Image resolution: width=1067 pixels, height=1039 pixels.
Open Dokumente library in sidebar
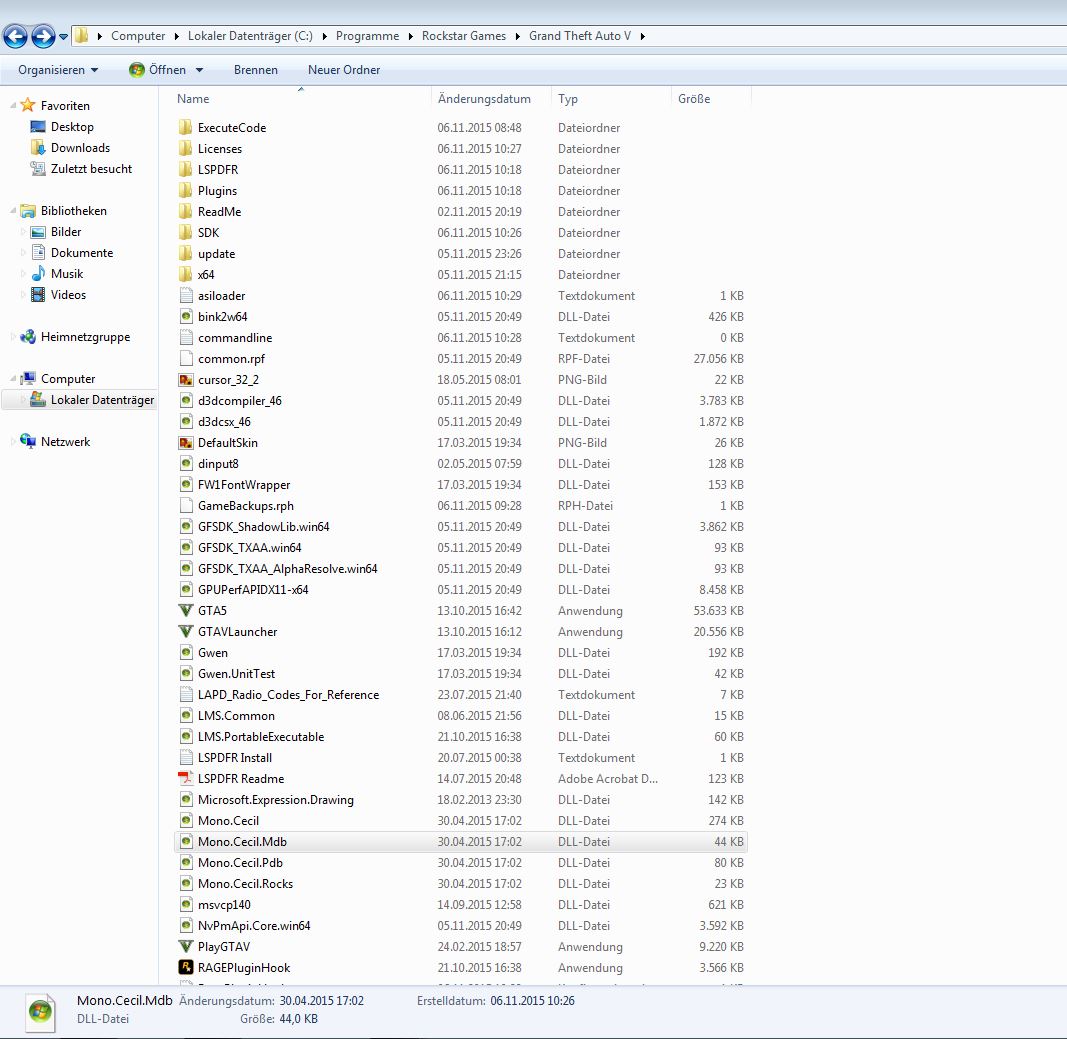82,252
